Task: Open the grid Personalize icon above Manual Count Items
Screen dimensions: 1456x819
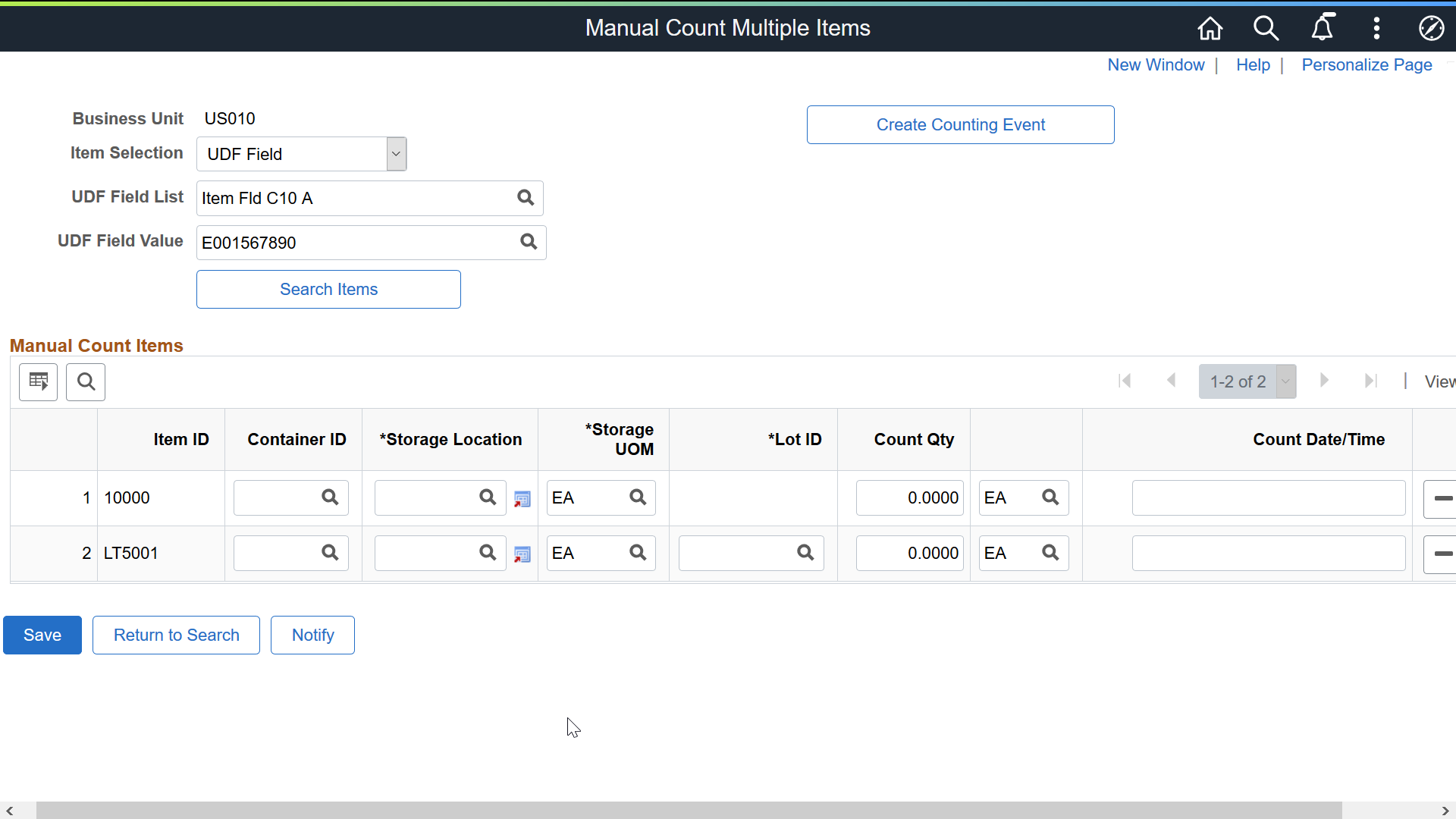Action: tap(38, 381)
